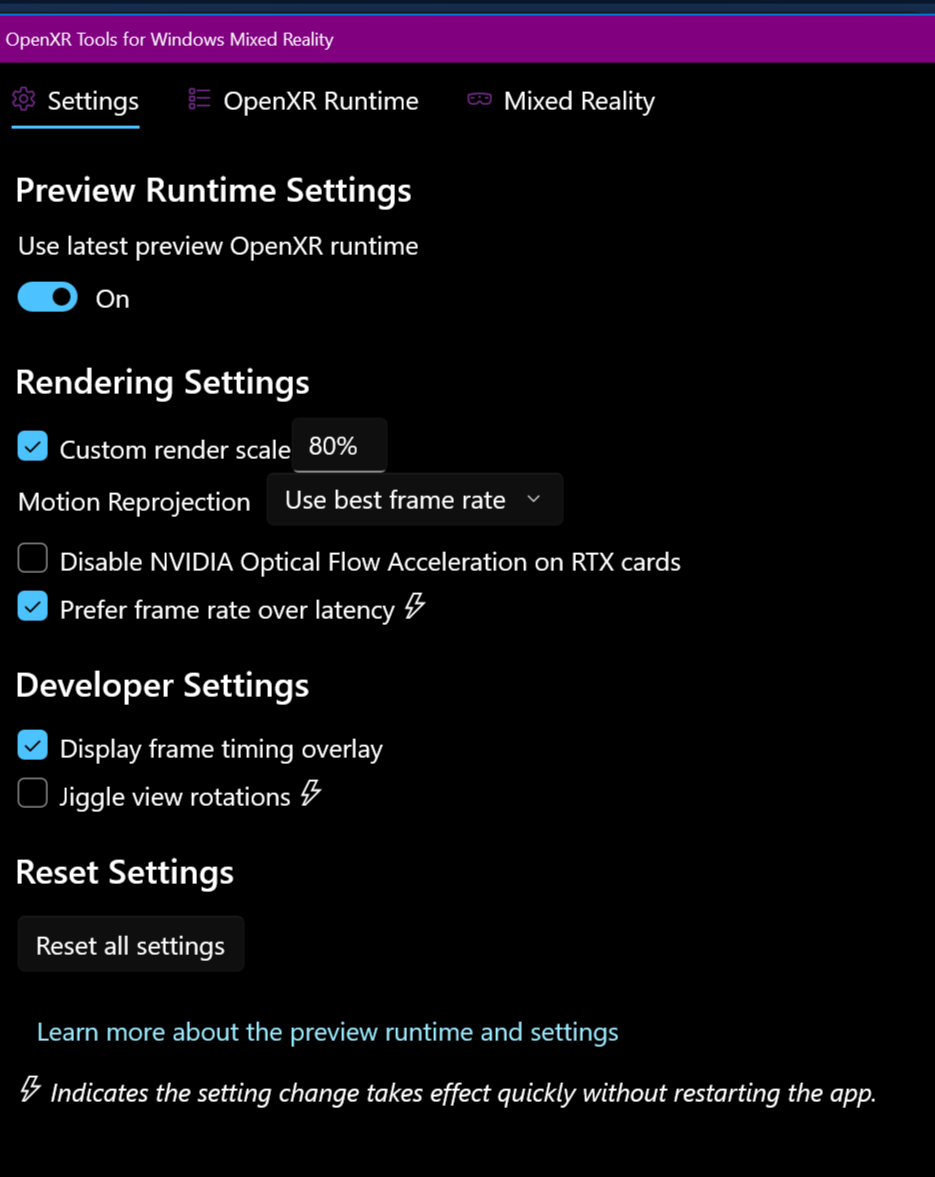The height and width of the screenshot is (1177, 935).
Task: Uncheck Display frame timing overlay
Action: 33,745
